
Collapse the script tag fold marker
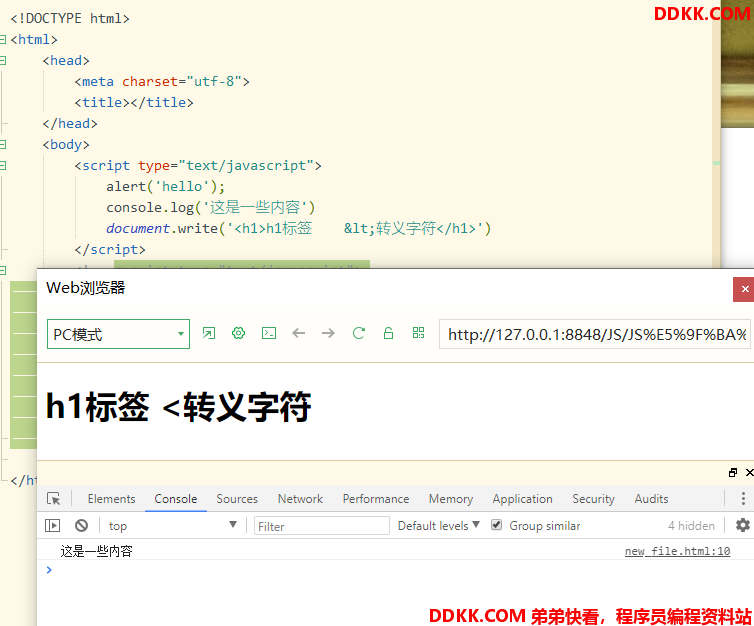coord(3,165)
